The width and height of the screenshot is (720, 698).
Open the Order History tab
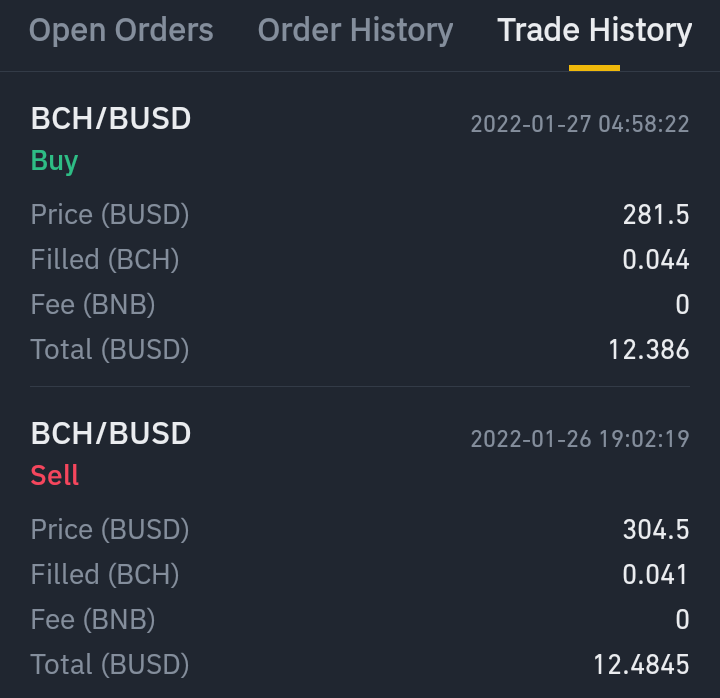(x=355, y=30)
